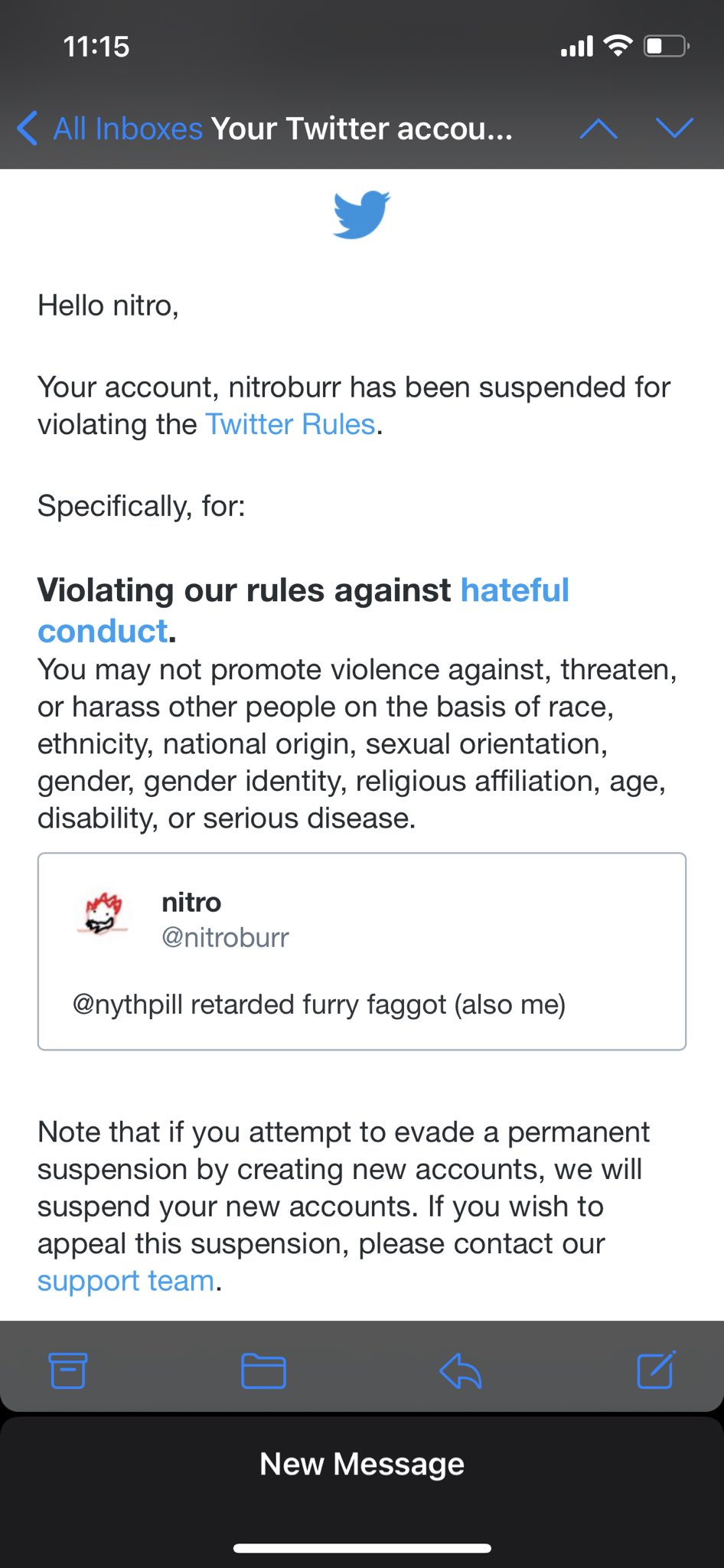This screenshot has width=724, height=1568.
Task: Click the 11:15 clock in status bar
Action: click(x=96, y=47)
